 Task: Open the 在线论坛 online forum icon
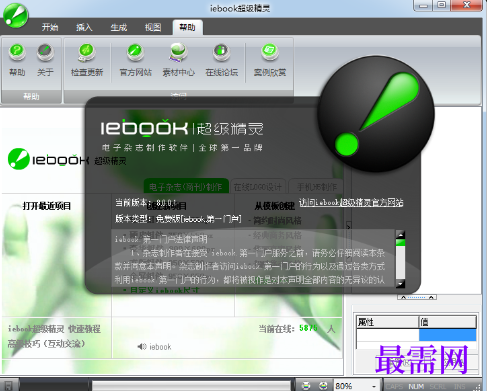pyautogui.click(x=221, y=59)
